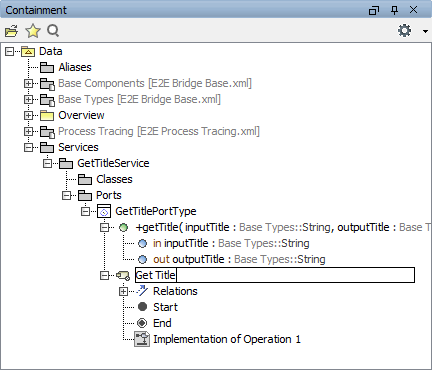Click the Ports package icon
Screen dimensions: 432x370
click(85, 195)
